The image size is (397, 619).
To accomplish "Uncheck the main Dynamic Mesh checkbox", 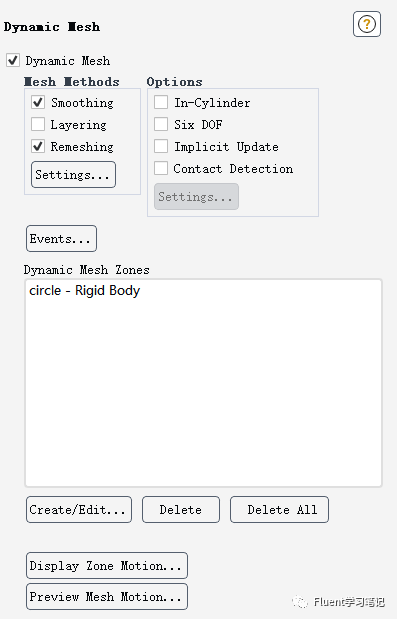I will coord(13,60).
